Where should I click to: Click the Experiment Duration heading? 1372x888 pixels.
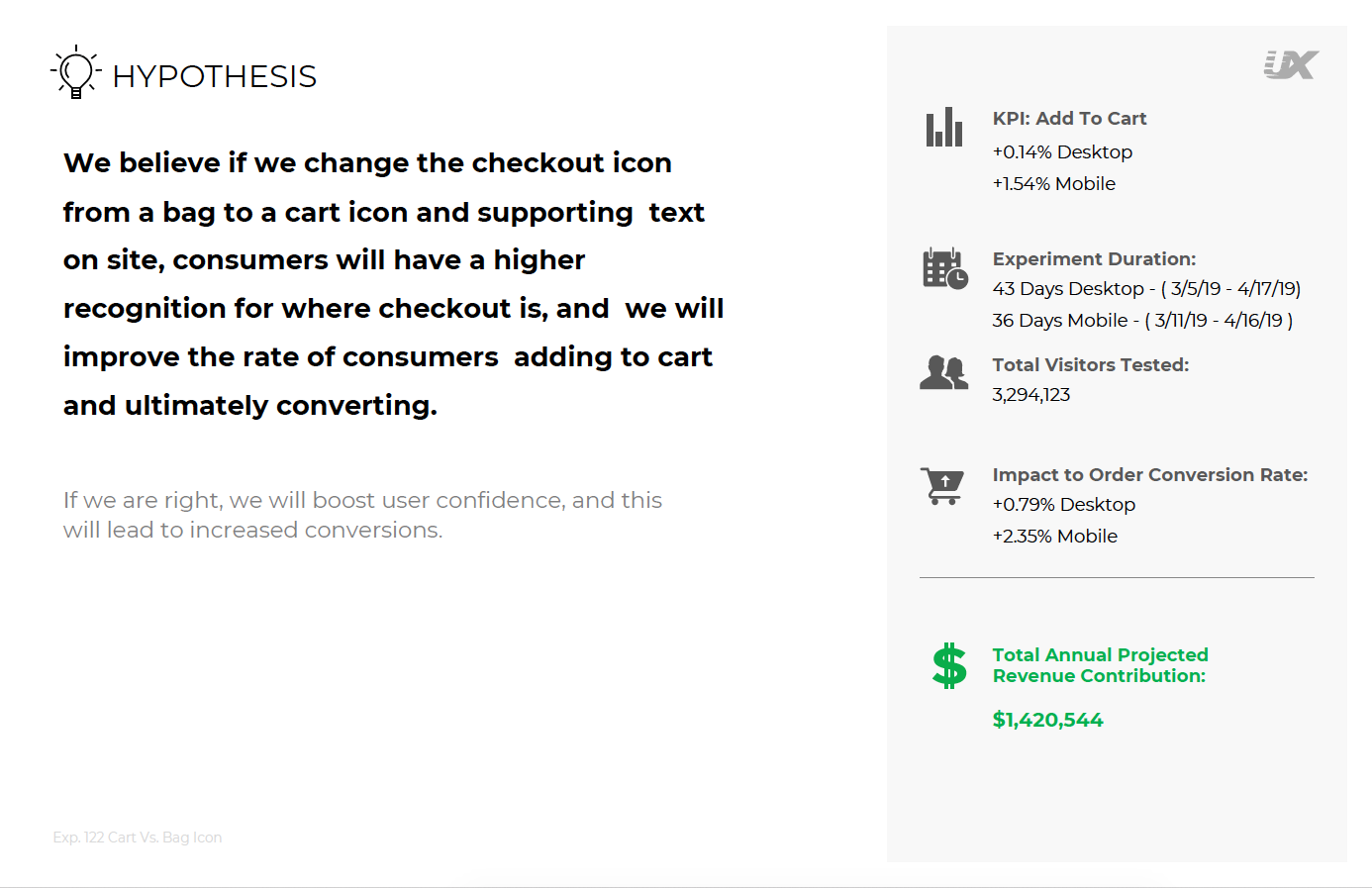(1094, 258)
